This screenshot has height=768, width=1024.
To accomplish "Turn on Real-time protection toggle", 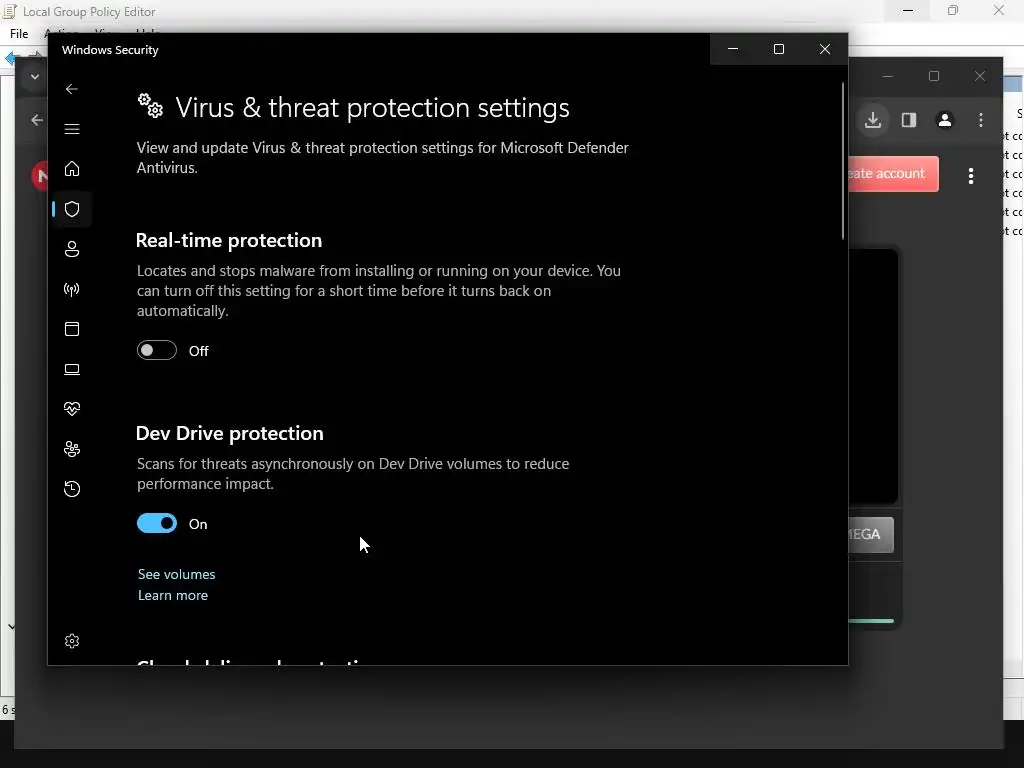I will (157, 350).
